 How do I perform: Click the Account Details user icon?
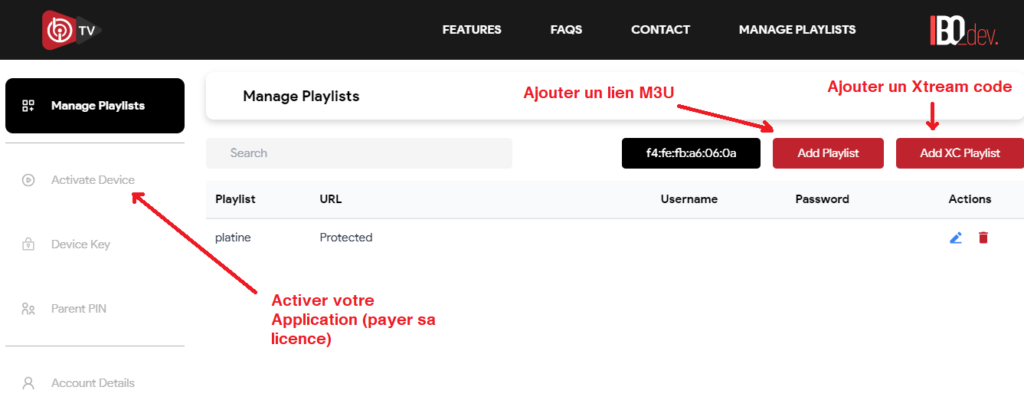(28, 383)
